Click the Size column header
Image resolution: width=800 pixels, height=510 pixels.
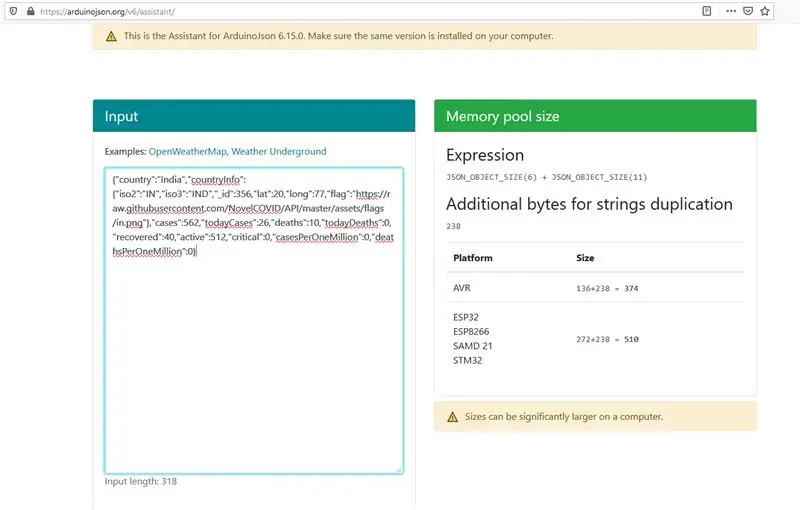point(585,258)
